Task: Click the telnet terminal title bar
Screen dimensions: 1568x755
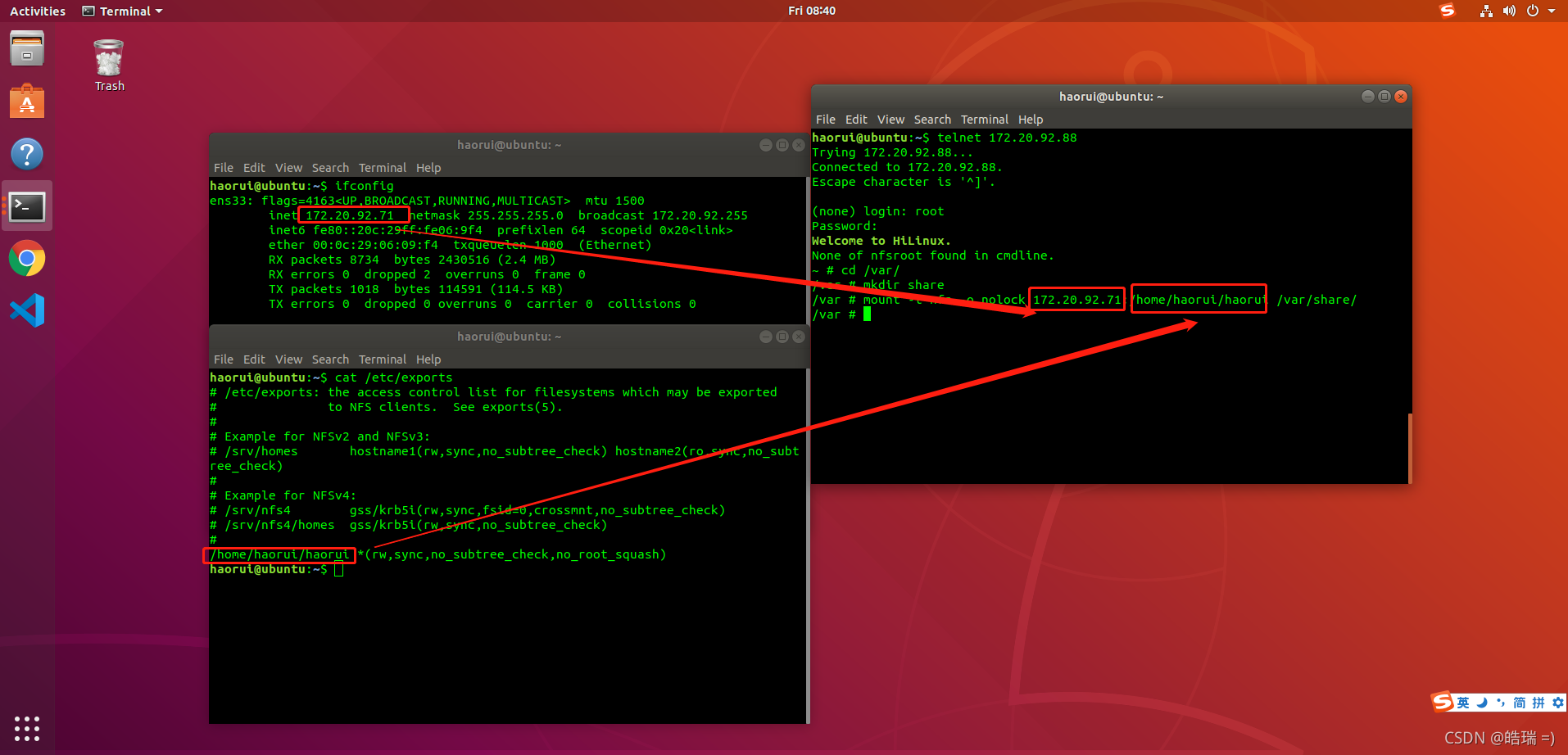Action: coord(1111,97)
